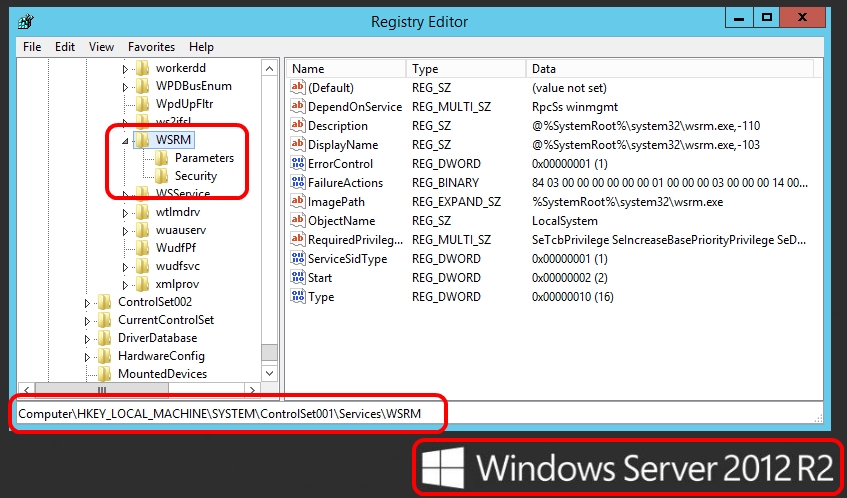Click the WSRM key folder icon
This screenshot has height=498, width=847.
pyautogui.click(x=142, y=140)
